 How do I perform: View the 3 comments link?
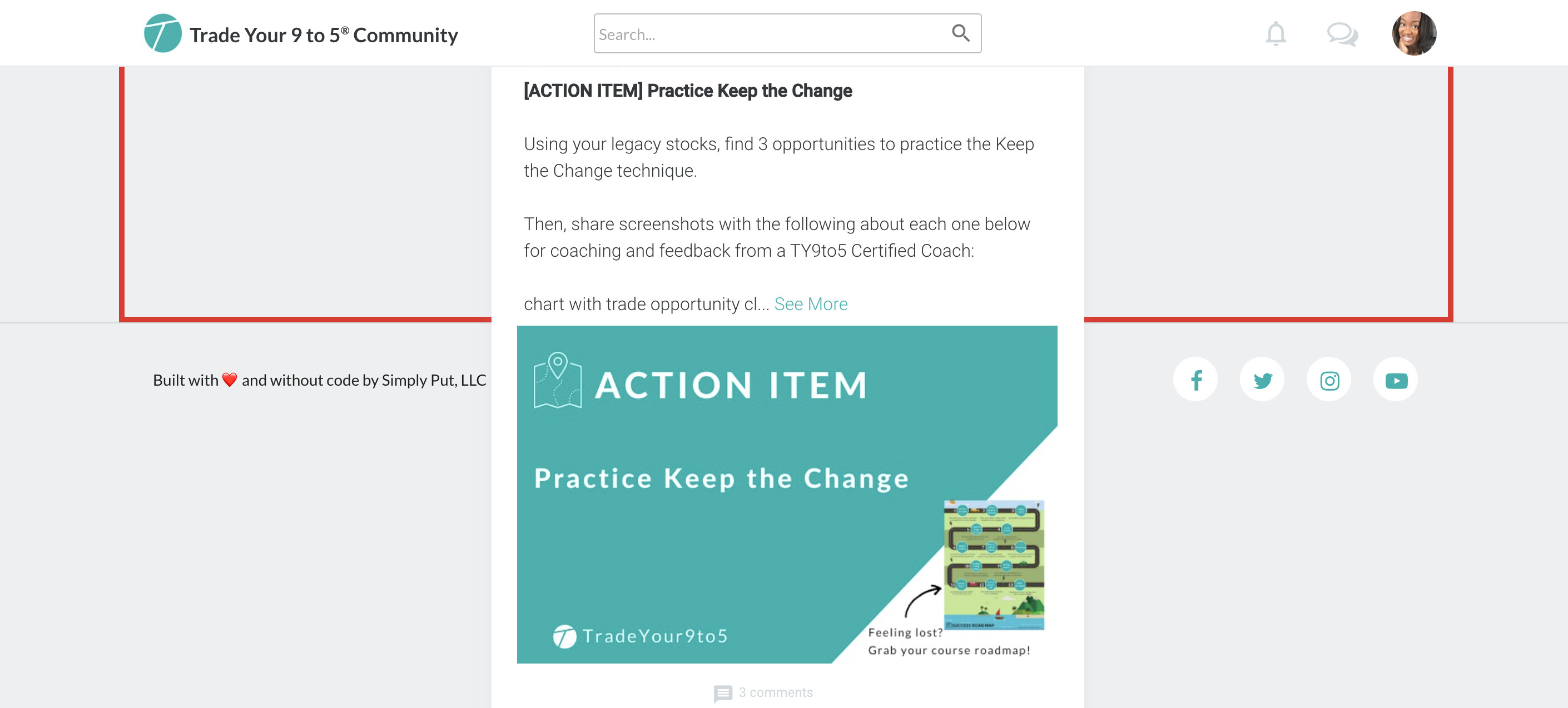pyautogui.click(x=775, y=692)
